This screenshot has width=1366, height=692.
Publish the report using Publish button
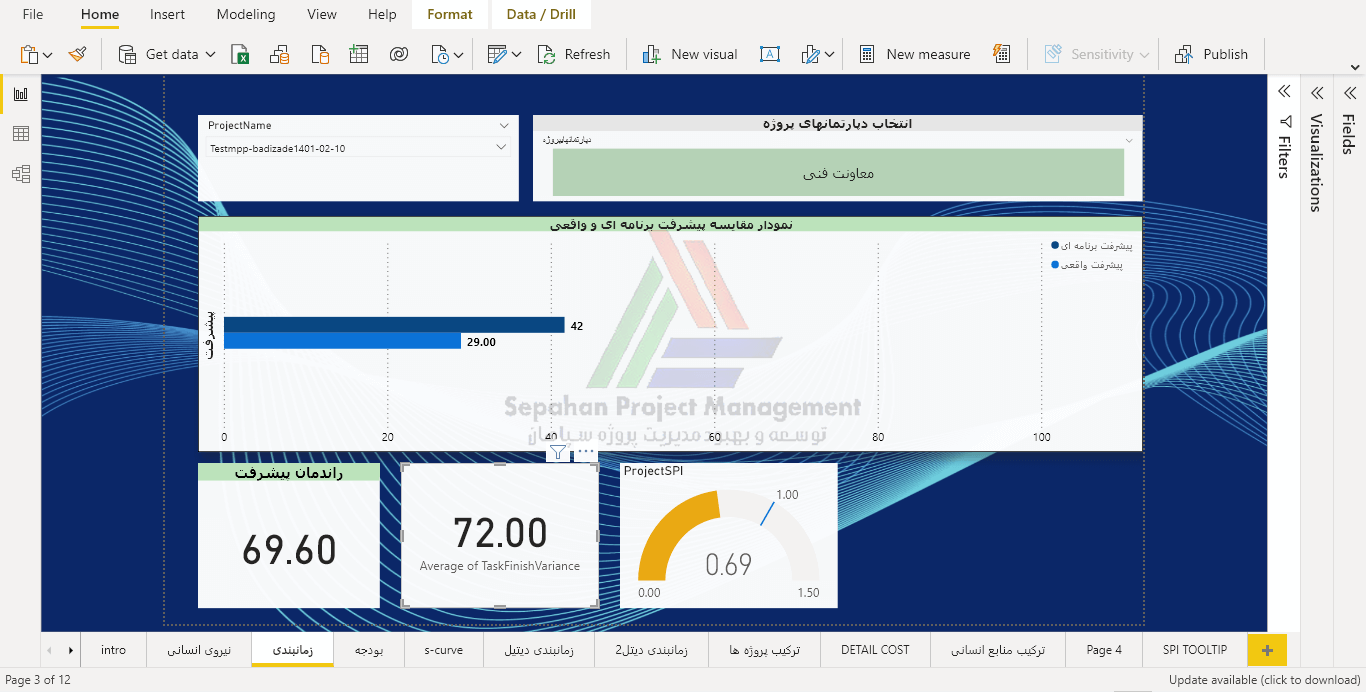(x=1211, y=54)
